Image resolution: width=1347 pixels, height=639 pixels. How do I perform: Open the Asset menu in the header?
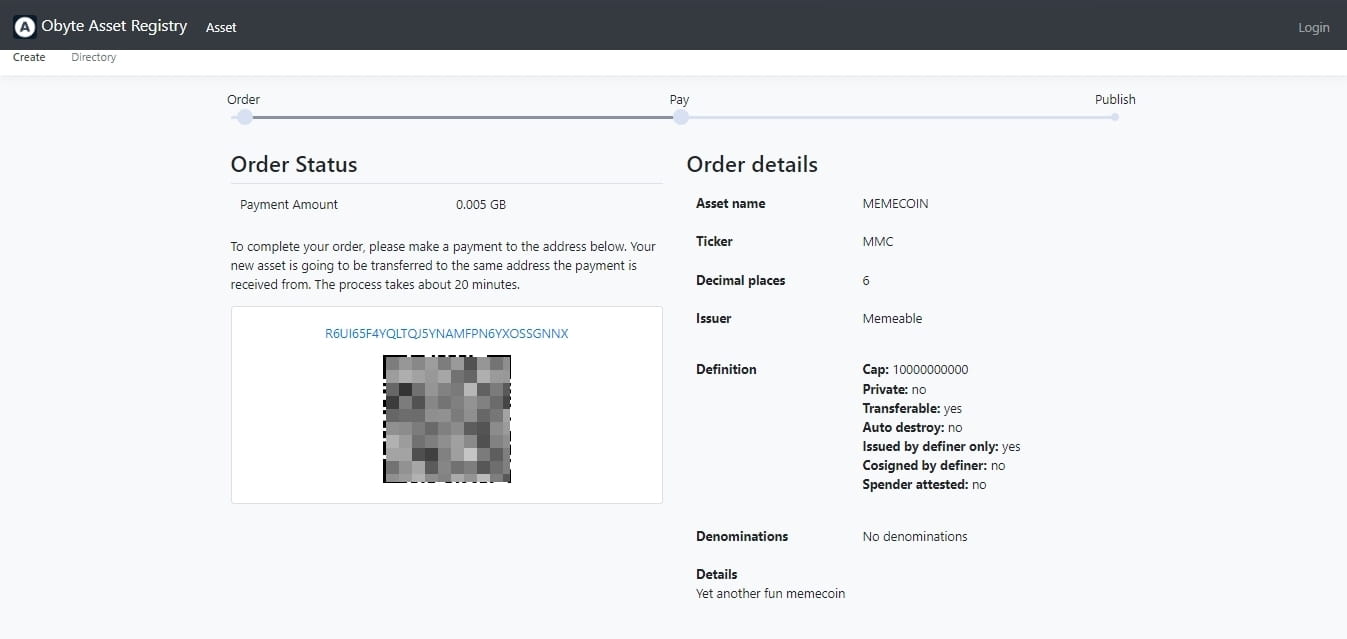click(221, 27)
